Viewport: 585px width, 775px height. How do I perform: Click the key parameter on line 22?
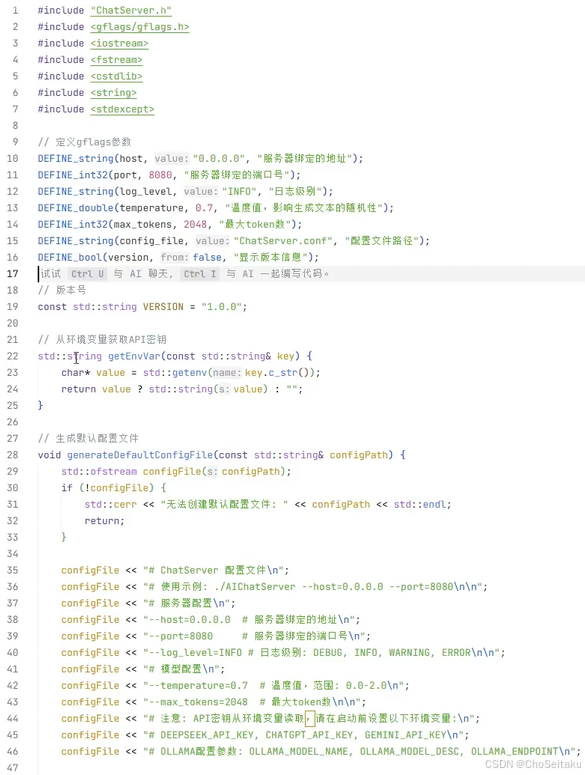click(x=286, y=356)
